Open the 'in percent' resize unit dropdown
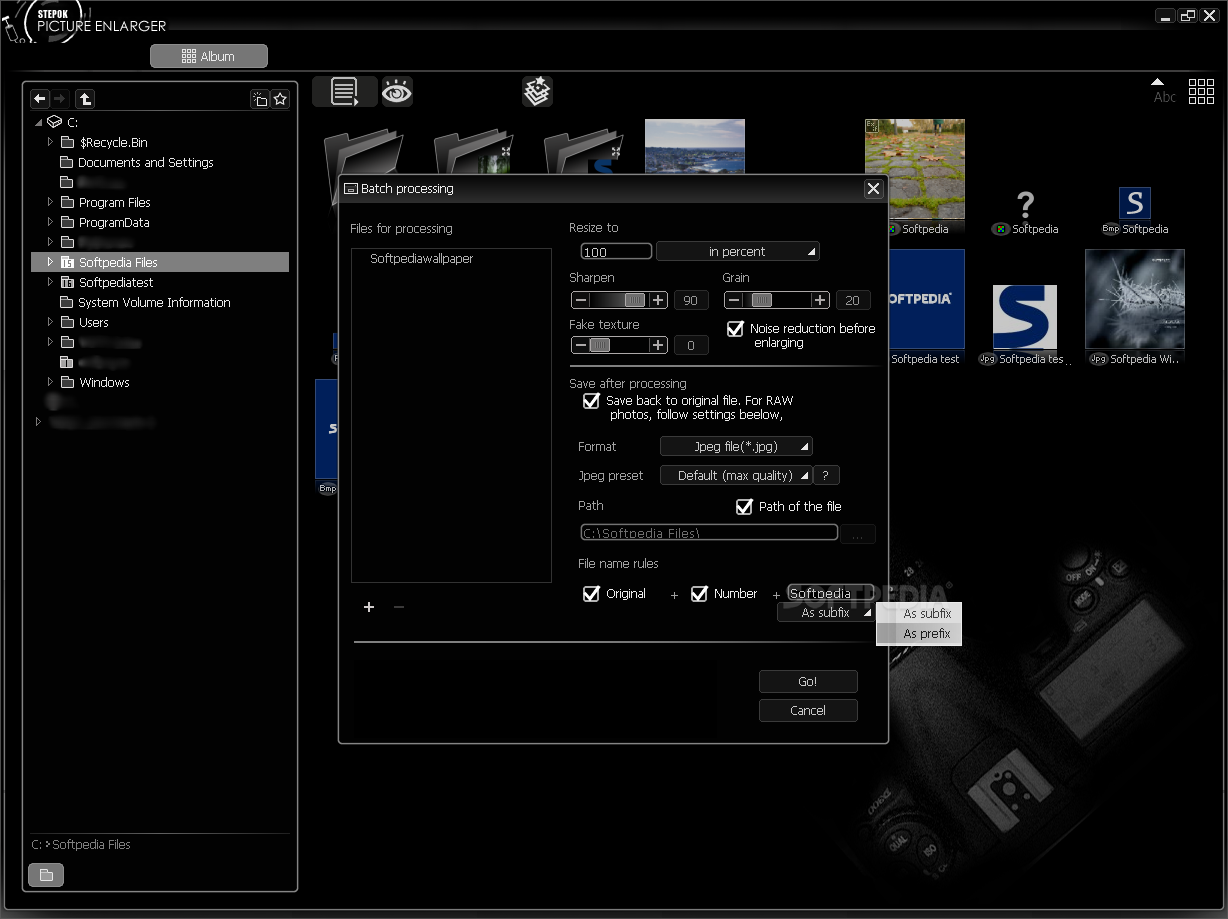This screenshot has height=919, width=1228. (738, 251)
